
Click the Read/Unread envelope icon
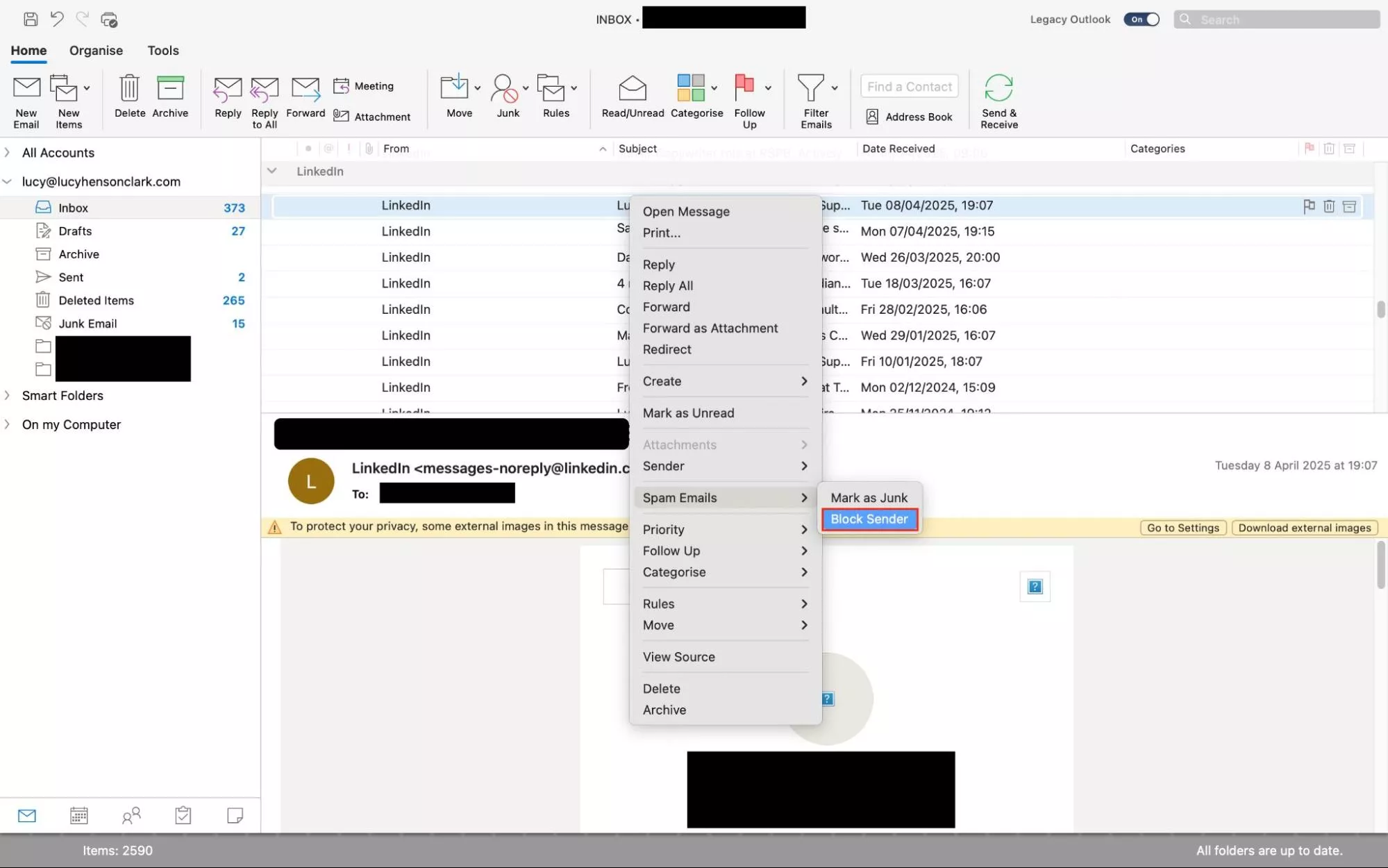tap(633, 88)
